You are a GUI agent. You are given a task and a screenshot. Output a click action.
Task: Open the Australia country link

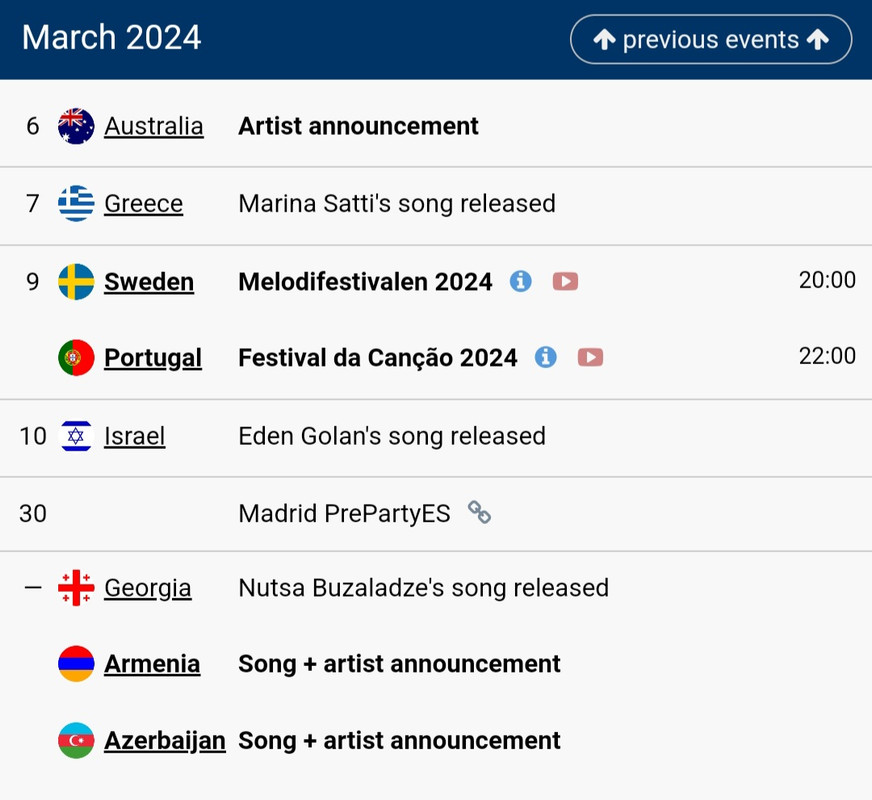[x=154, y=126]
